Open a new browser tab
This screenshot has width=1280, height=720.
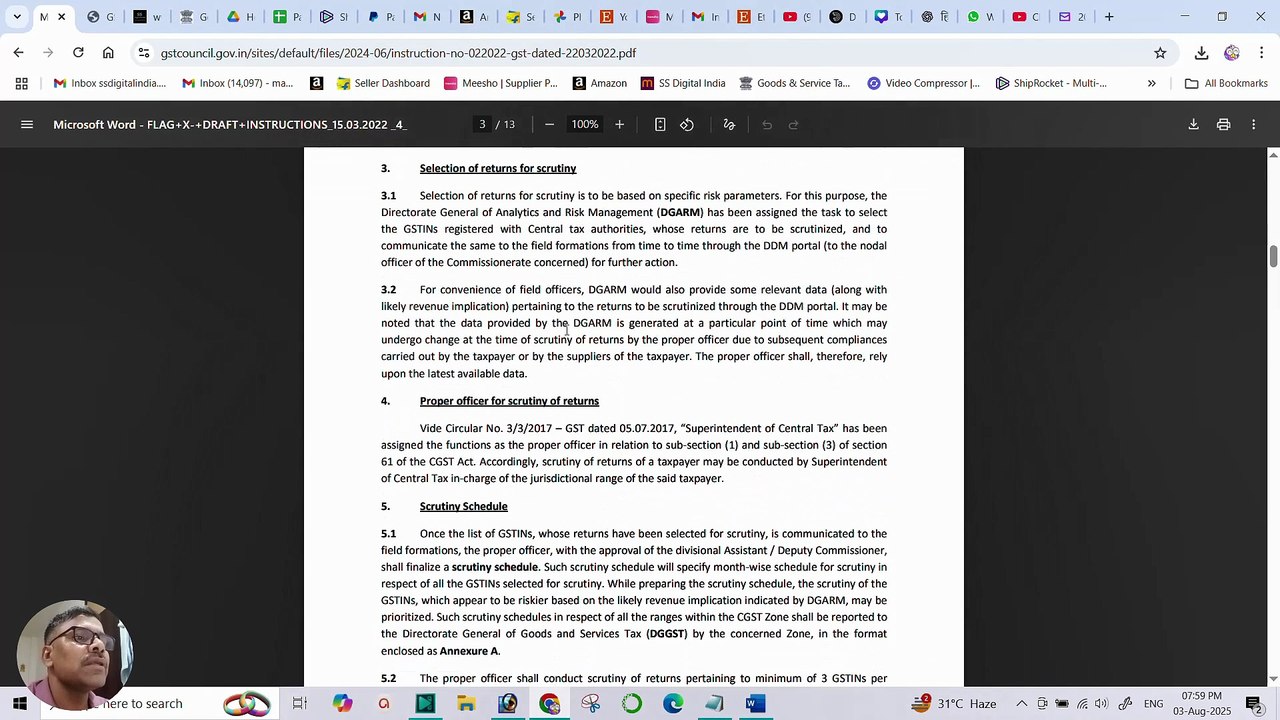click(1109, 17)
